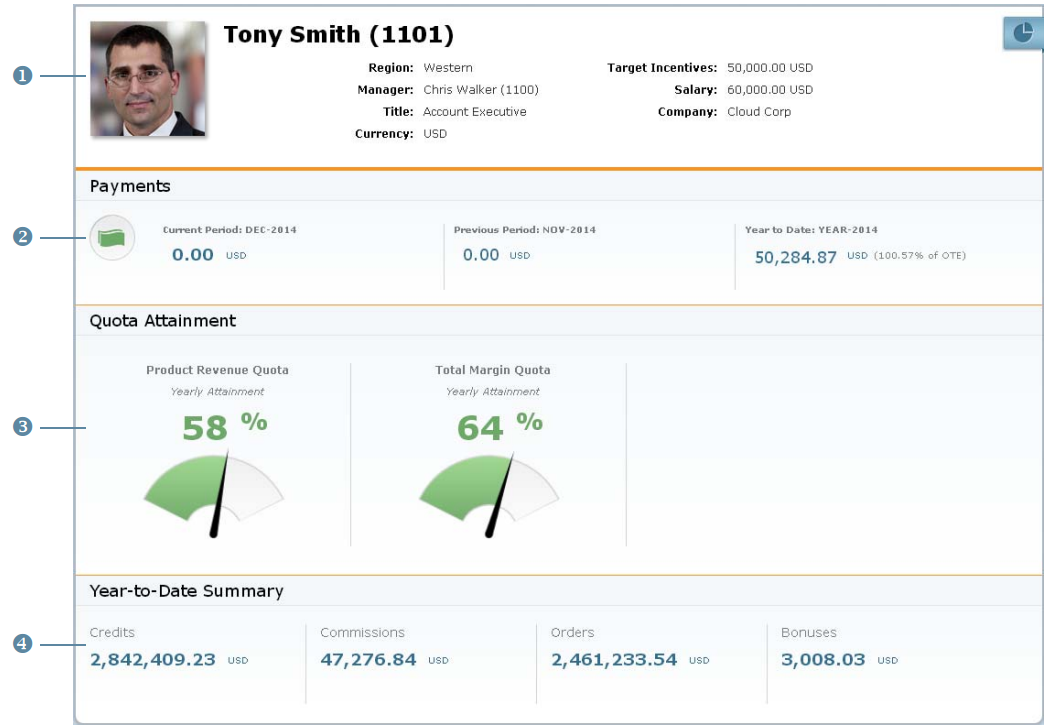Click the green money payments icon
The width and height of the screenshot is (1050, 728).
[112, 238]
